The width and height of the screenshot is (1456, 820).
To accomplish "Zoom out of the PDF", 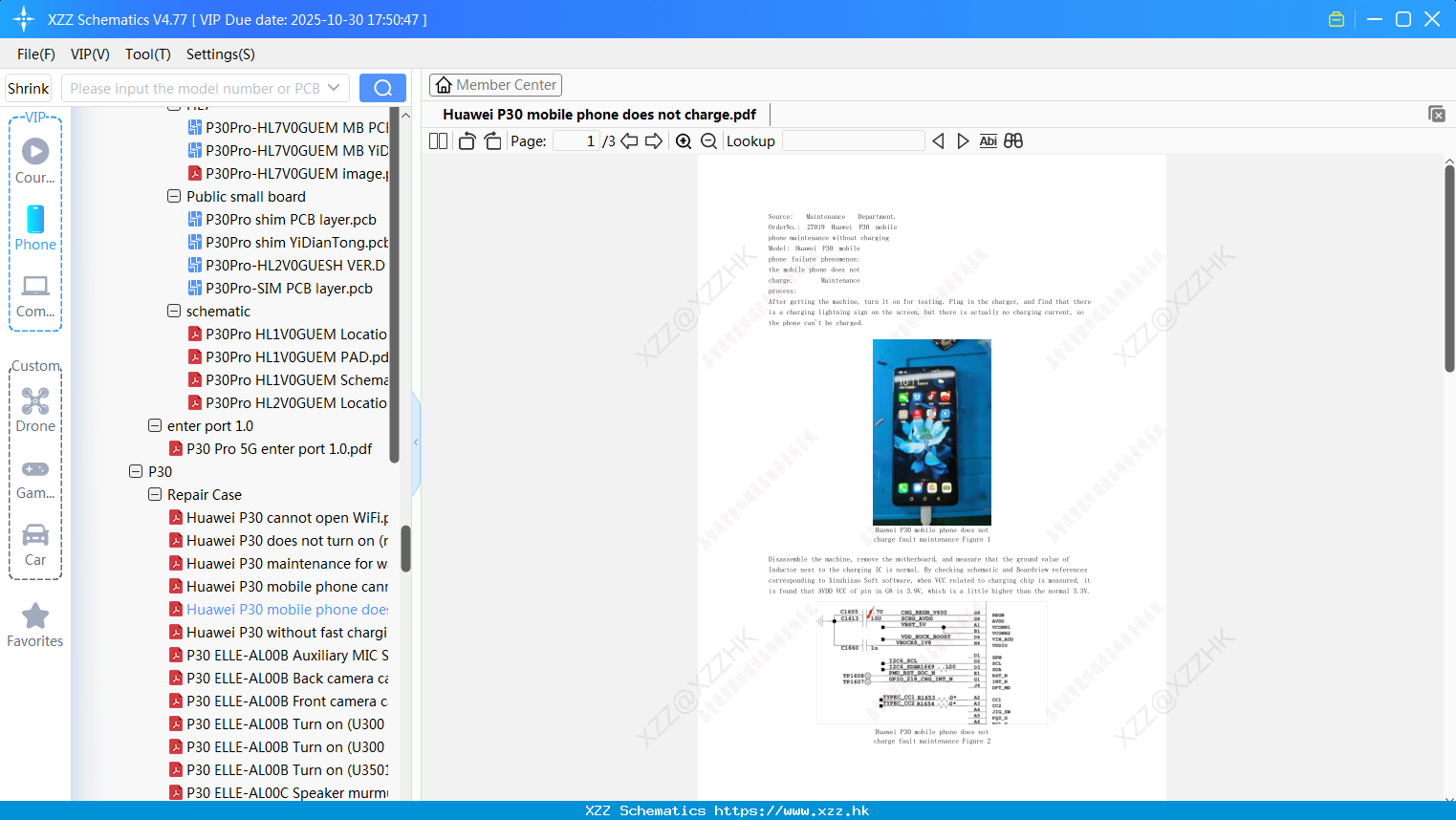I will [x=708, y=141].
